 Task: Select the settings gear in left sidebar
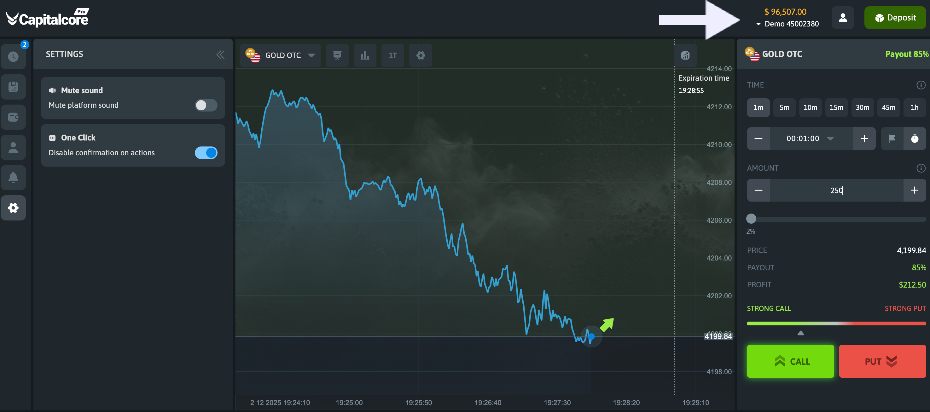[13, 208]
